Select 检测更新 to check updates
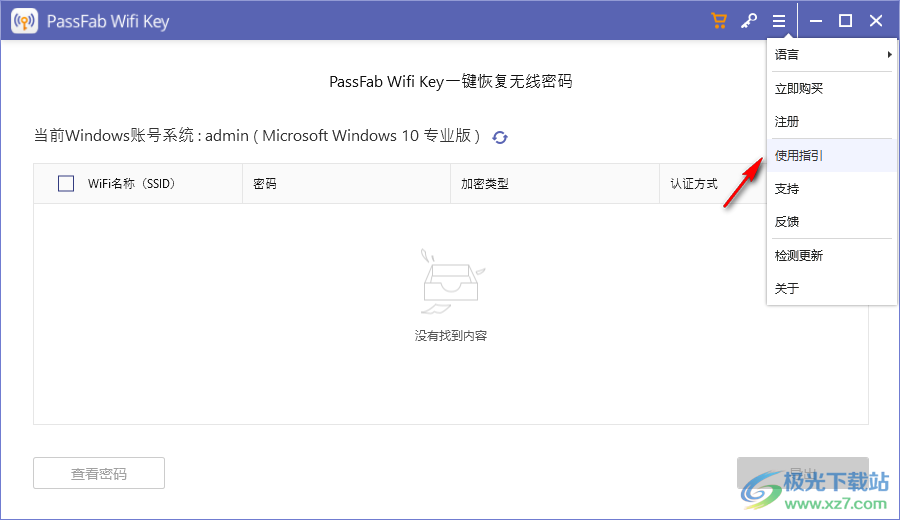This screenshot has width=900, height=520. pyautogui.click(x=832, y=255)
